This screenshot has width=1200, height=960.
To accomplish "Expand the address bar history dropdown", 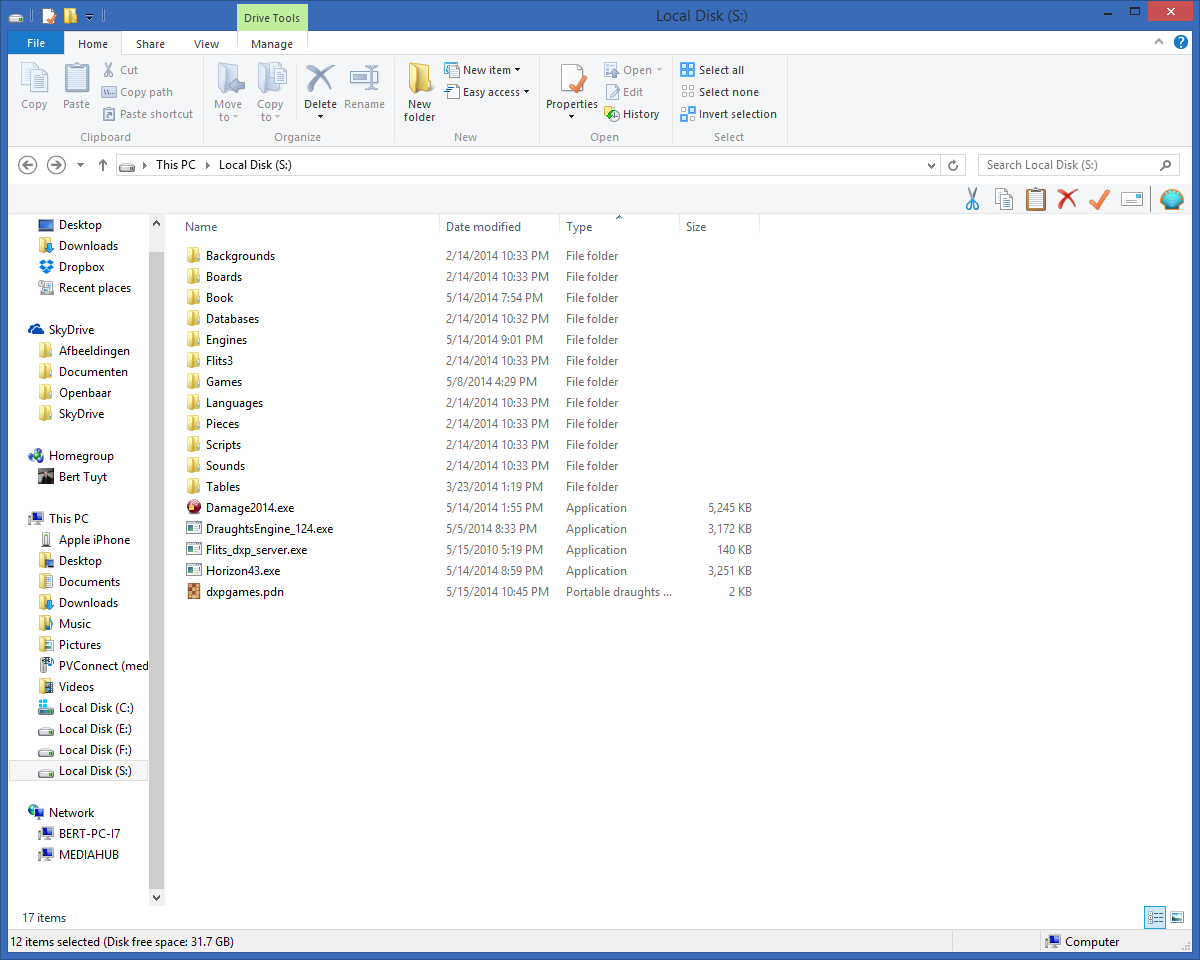I will (931, 165).
